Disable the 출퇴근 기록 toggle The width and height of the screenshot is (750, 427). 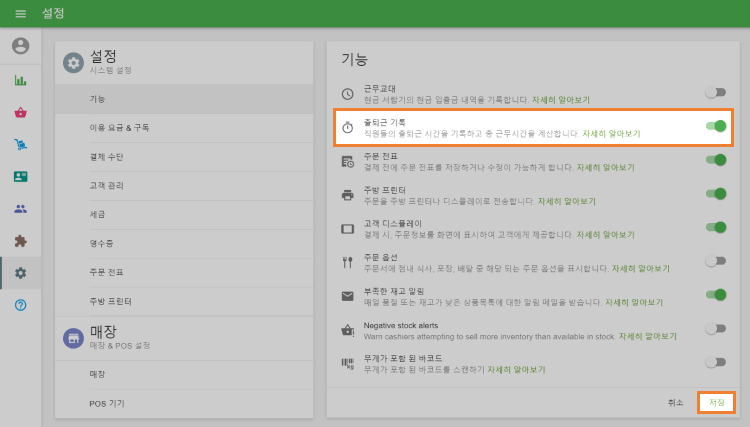tap(715, 126)
